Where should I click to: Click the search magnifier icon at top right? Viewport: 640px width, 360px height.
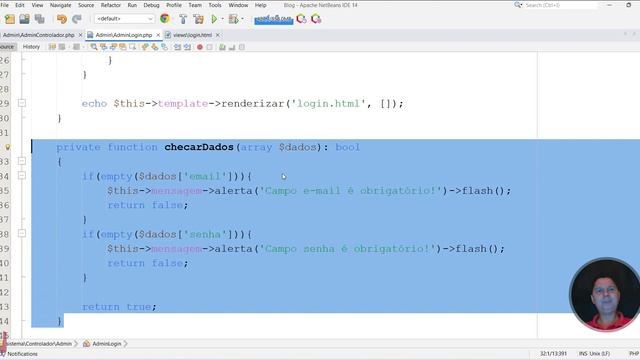pyautogui.click(x=518, y=5)
